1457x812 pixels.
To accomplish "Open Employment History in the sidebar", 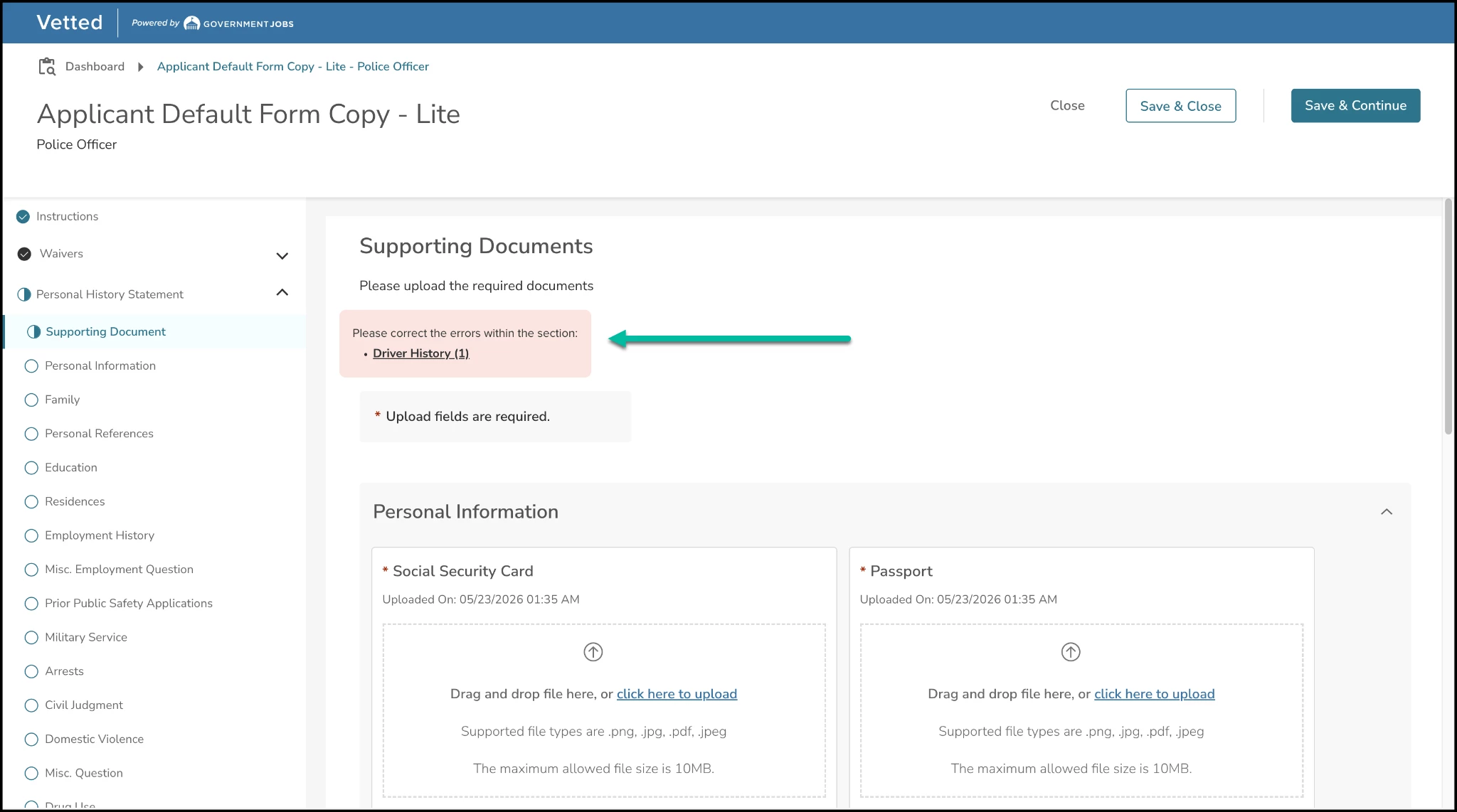I will click(x=100, y=535).
